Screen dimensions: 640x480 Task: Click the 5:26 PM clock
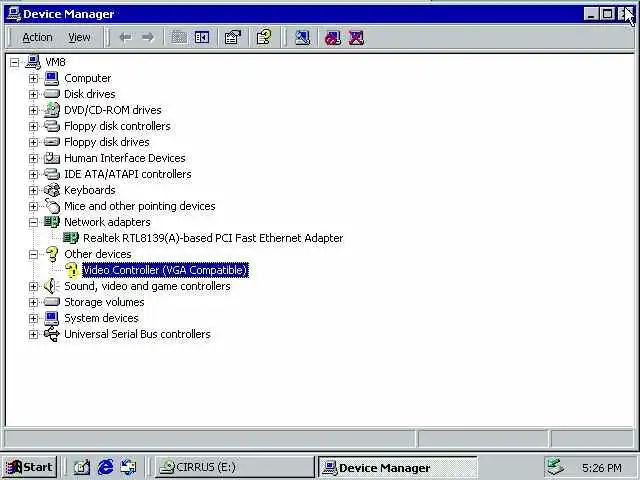click(602, 467)
